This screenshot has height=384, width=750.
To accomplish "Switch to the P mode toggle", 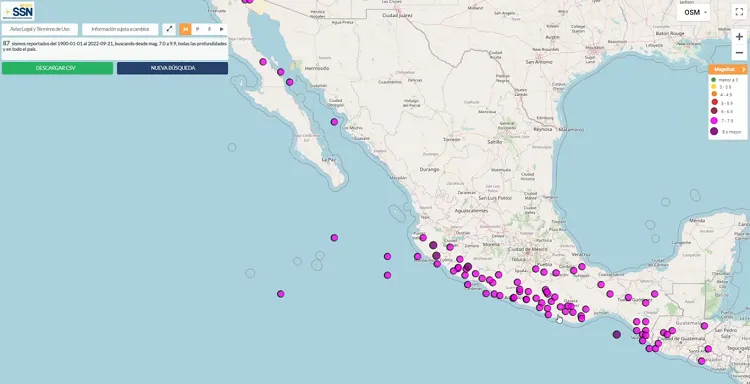I will 198,29.
